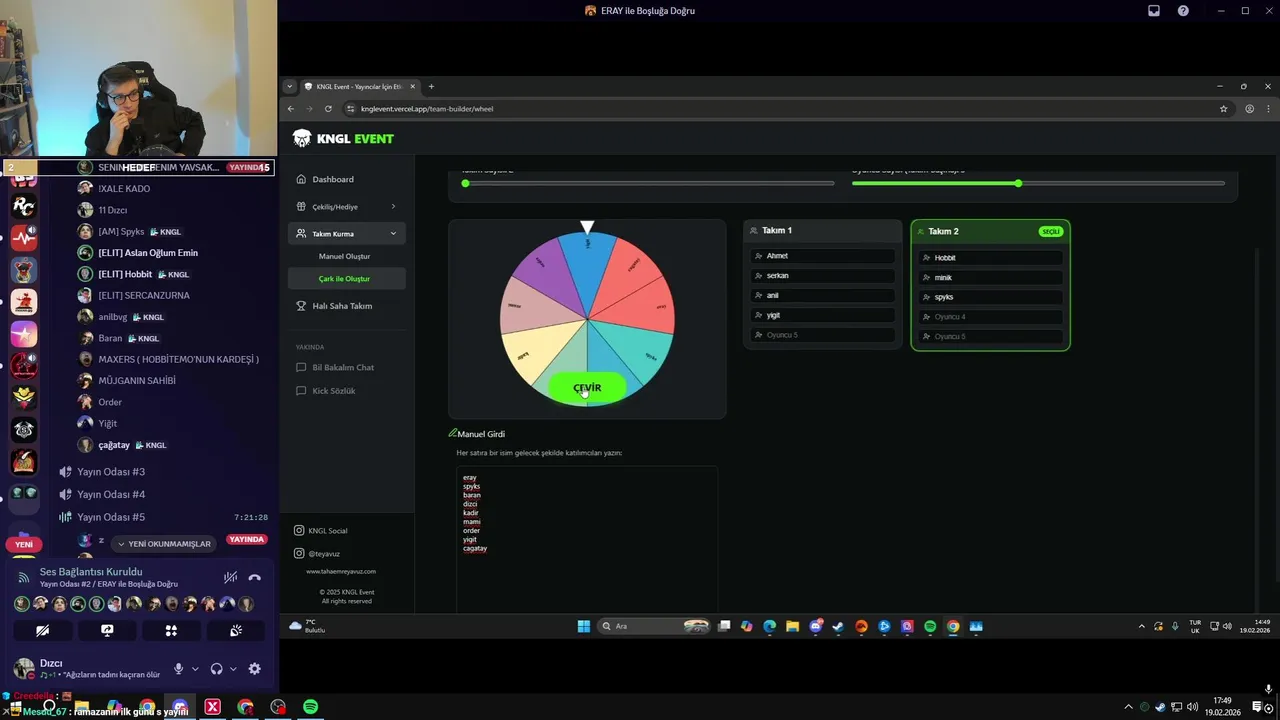Adjust the players per team slider handle

point(1018,183)
